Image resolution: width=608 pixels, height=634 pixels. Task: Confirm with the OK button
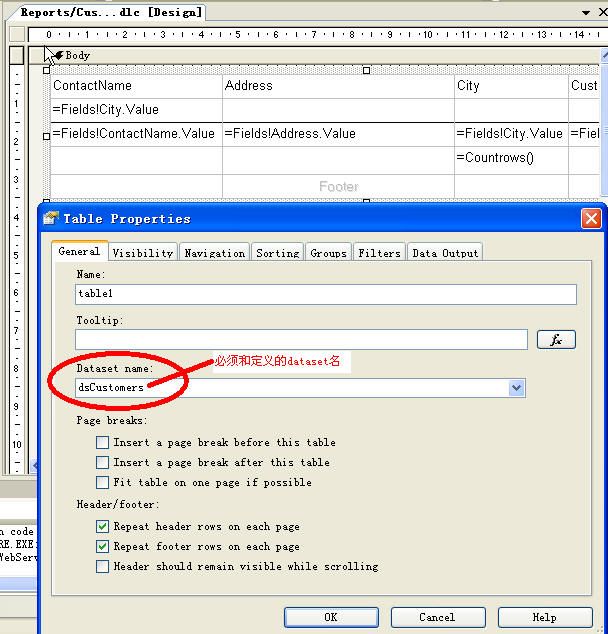tap(331, 617)
